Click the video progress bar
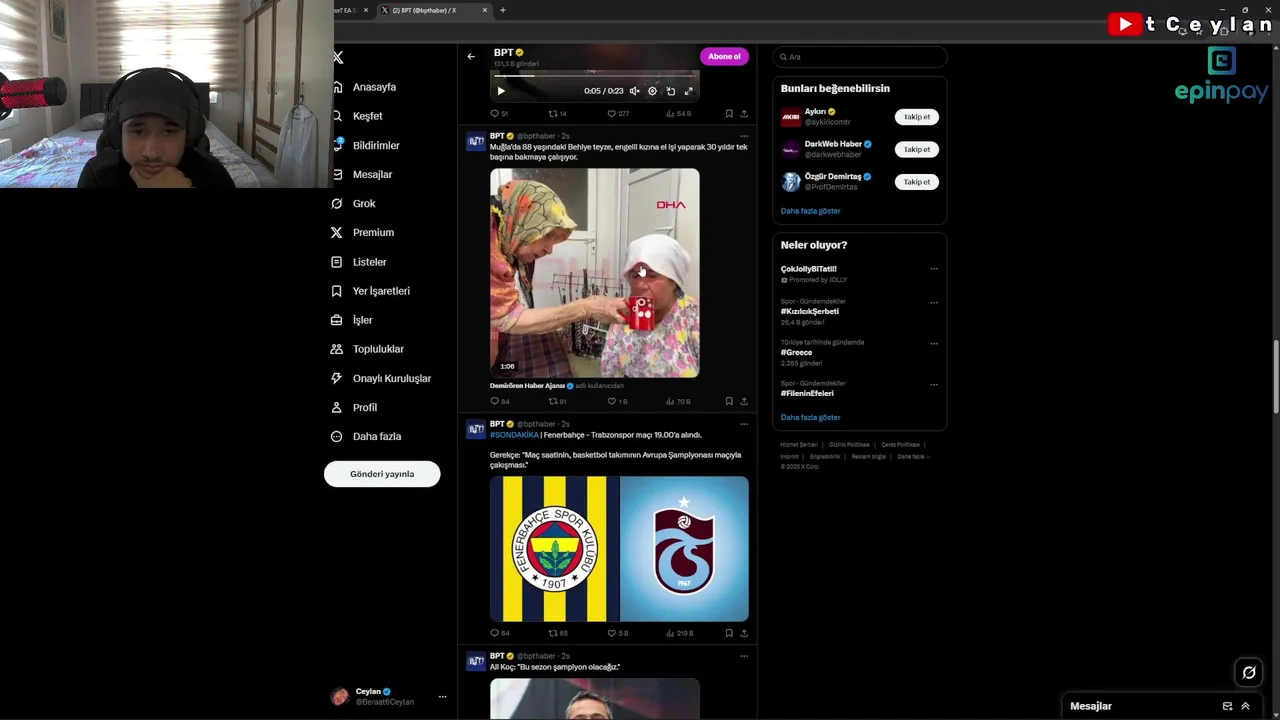 click(x=595, y=76)
